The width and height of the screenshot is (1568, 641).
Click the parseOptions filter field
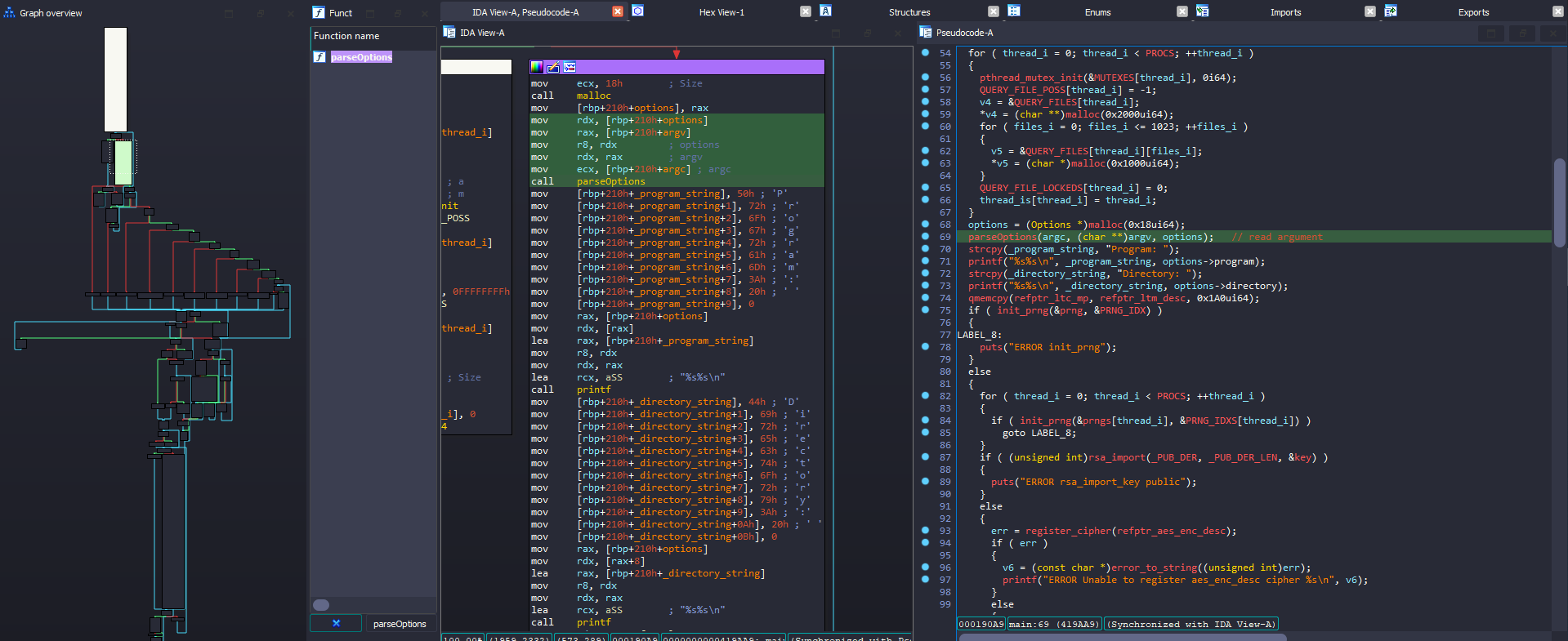(x=400, y=624)
